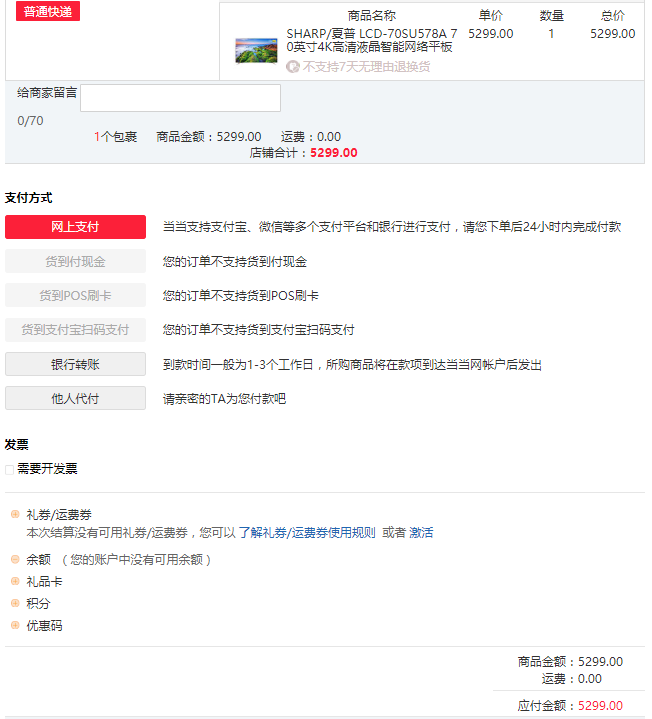Click the 激活 coupon link
Image resolution: width=652 pixels, height=719 pixels.
421,533
